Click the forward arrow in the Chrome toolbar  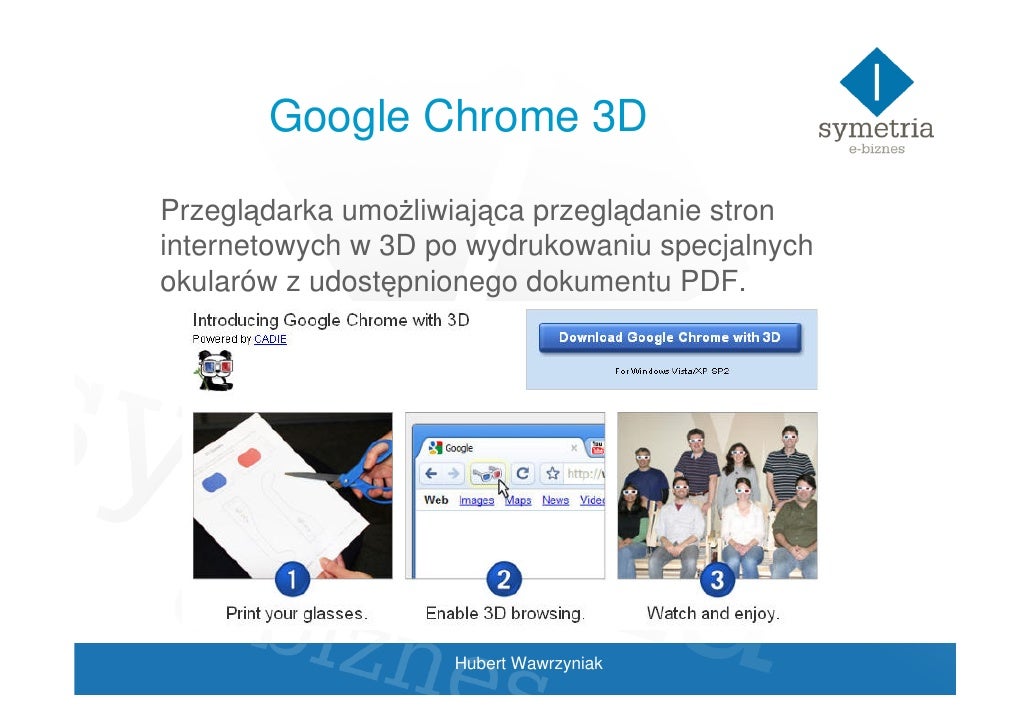pyautogui.click(x=453, y=473)
